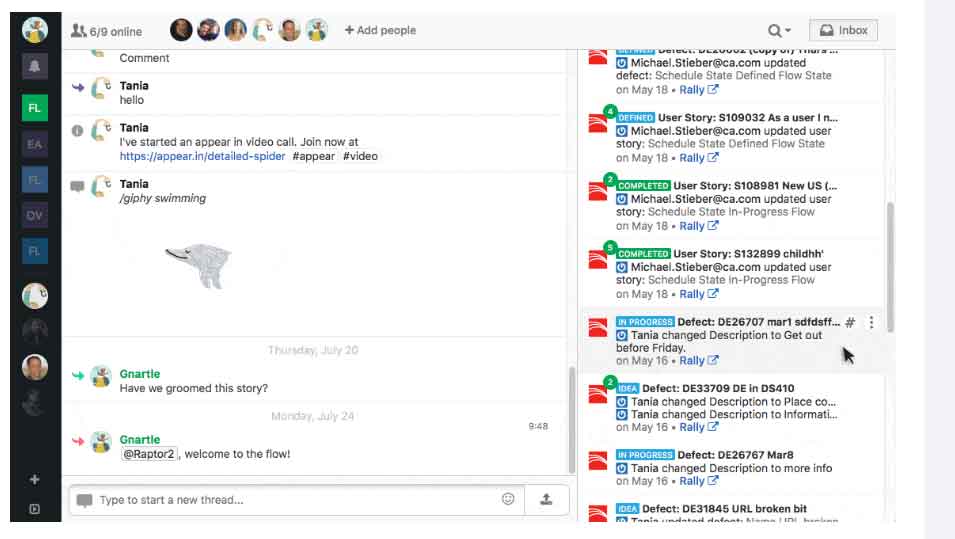Select the #video tag
The width and height of the screenshot is (955, 539).
360,156
